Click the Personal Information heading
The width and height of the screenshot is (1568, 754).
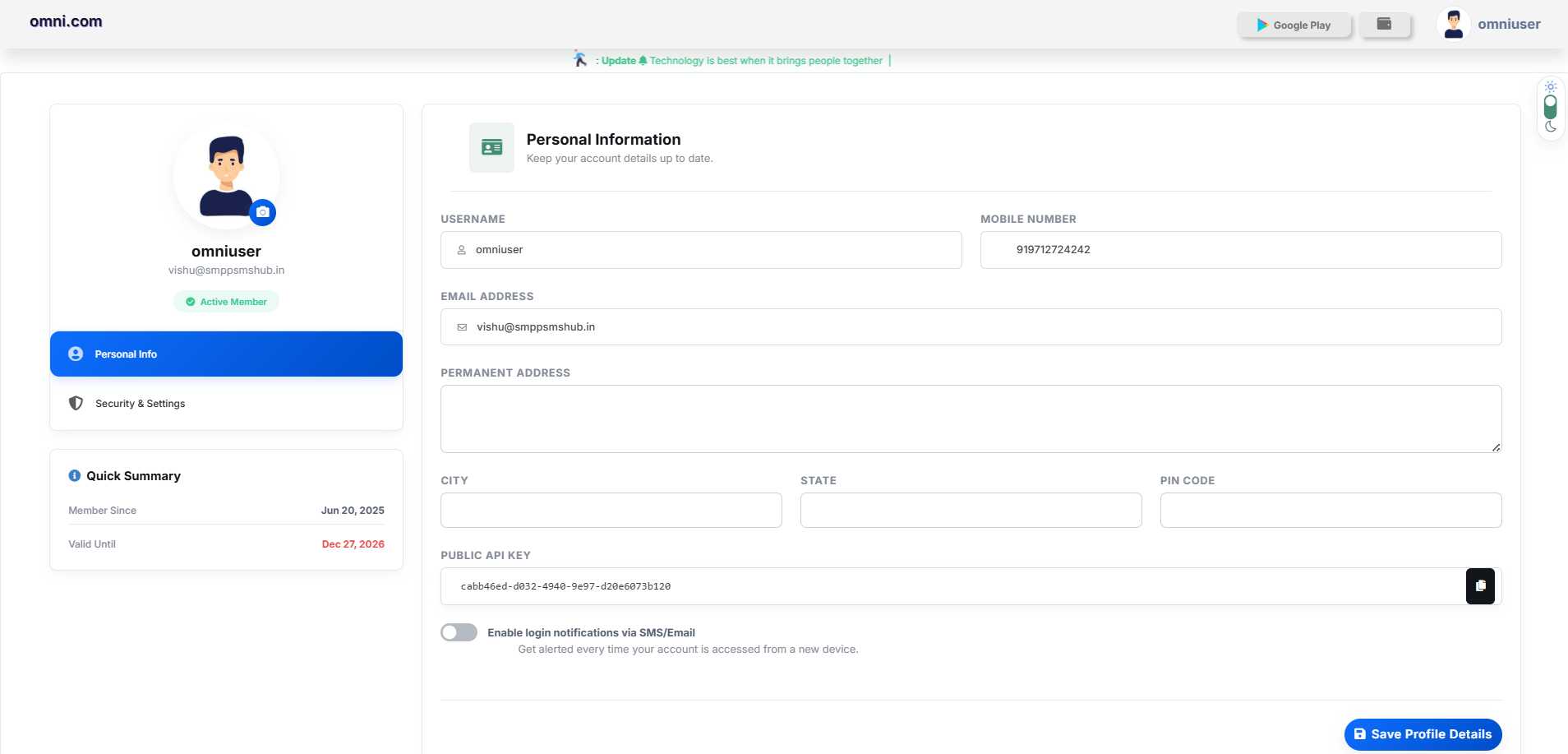(603, 140)
